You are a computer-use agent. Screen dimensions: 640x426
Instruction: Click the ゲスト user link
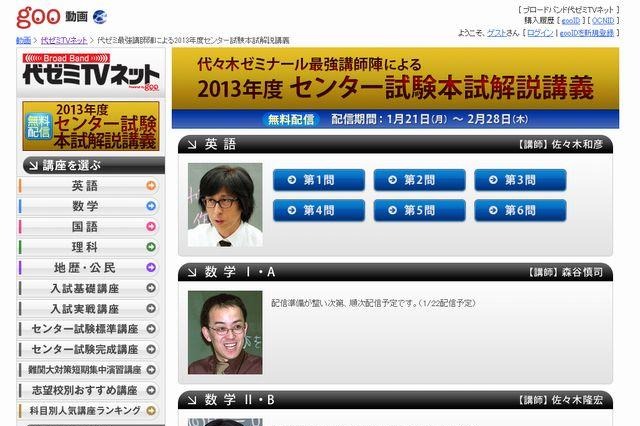(497, 33)
